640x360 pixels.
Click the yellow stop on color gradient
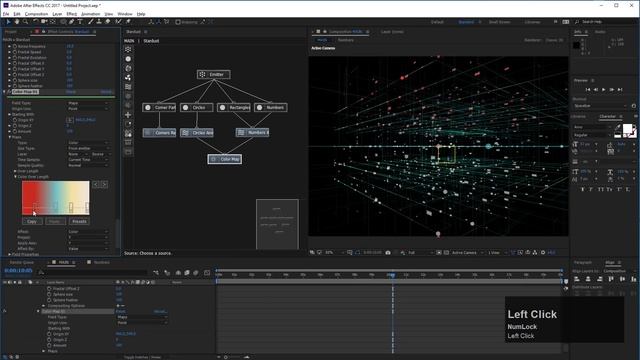pyautogui.click(x=71, y=207)
